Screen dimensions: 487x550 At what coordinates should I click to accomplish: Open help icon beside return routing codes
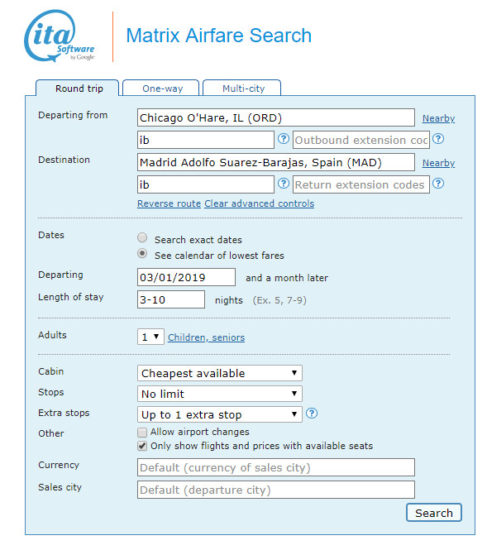[x=283, y=183]
